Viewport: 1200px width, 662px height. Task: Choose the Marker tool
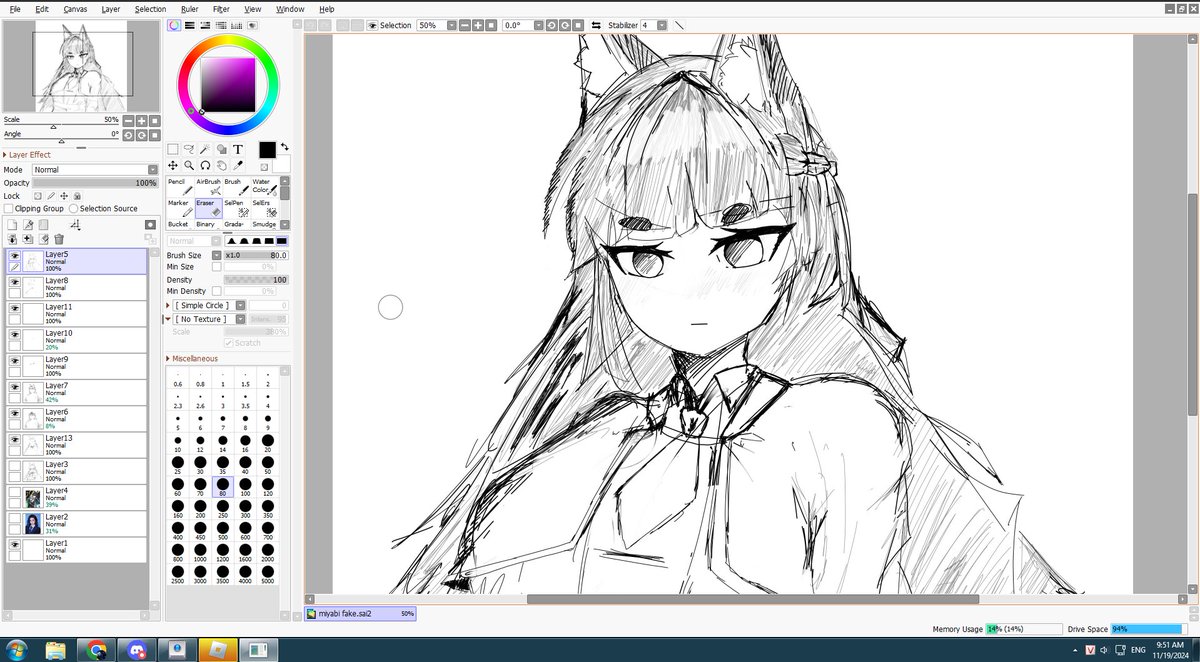(178, 208)
